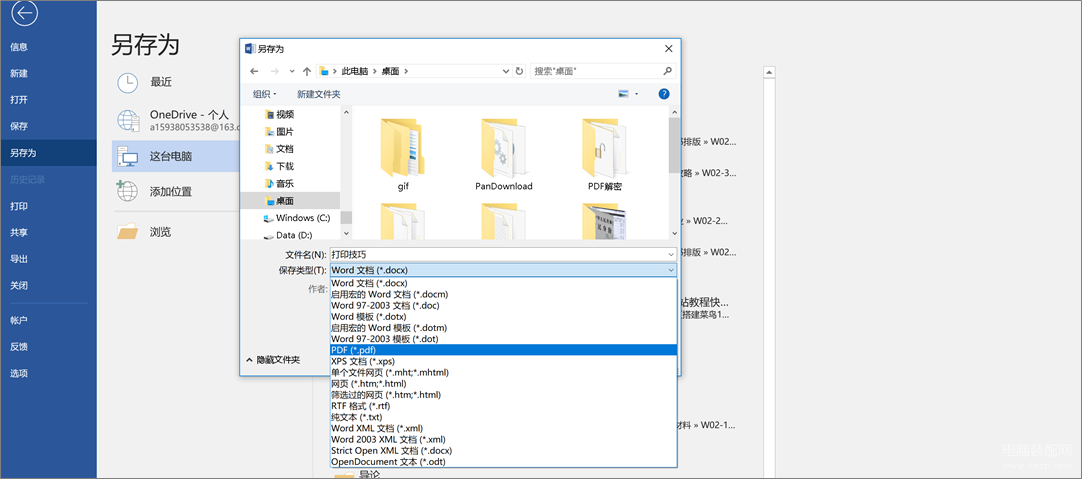Choose RTF 格式 (*.rtf) file type

coord(503,406)
